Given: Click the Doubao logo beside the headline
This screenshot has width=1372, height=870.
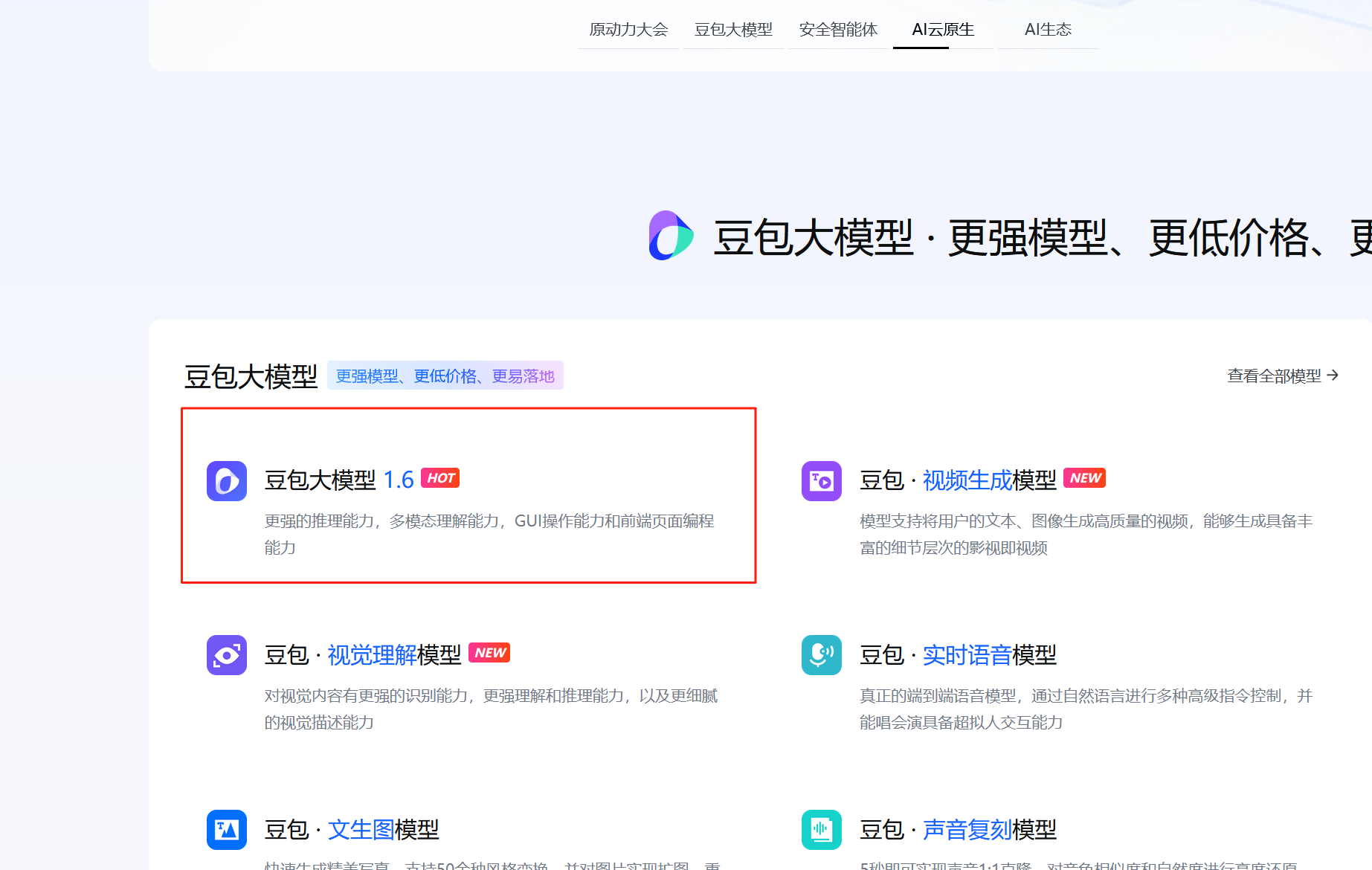Looking at the screenshot, I should pos(671,236).
